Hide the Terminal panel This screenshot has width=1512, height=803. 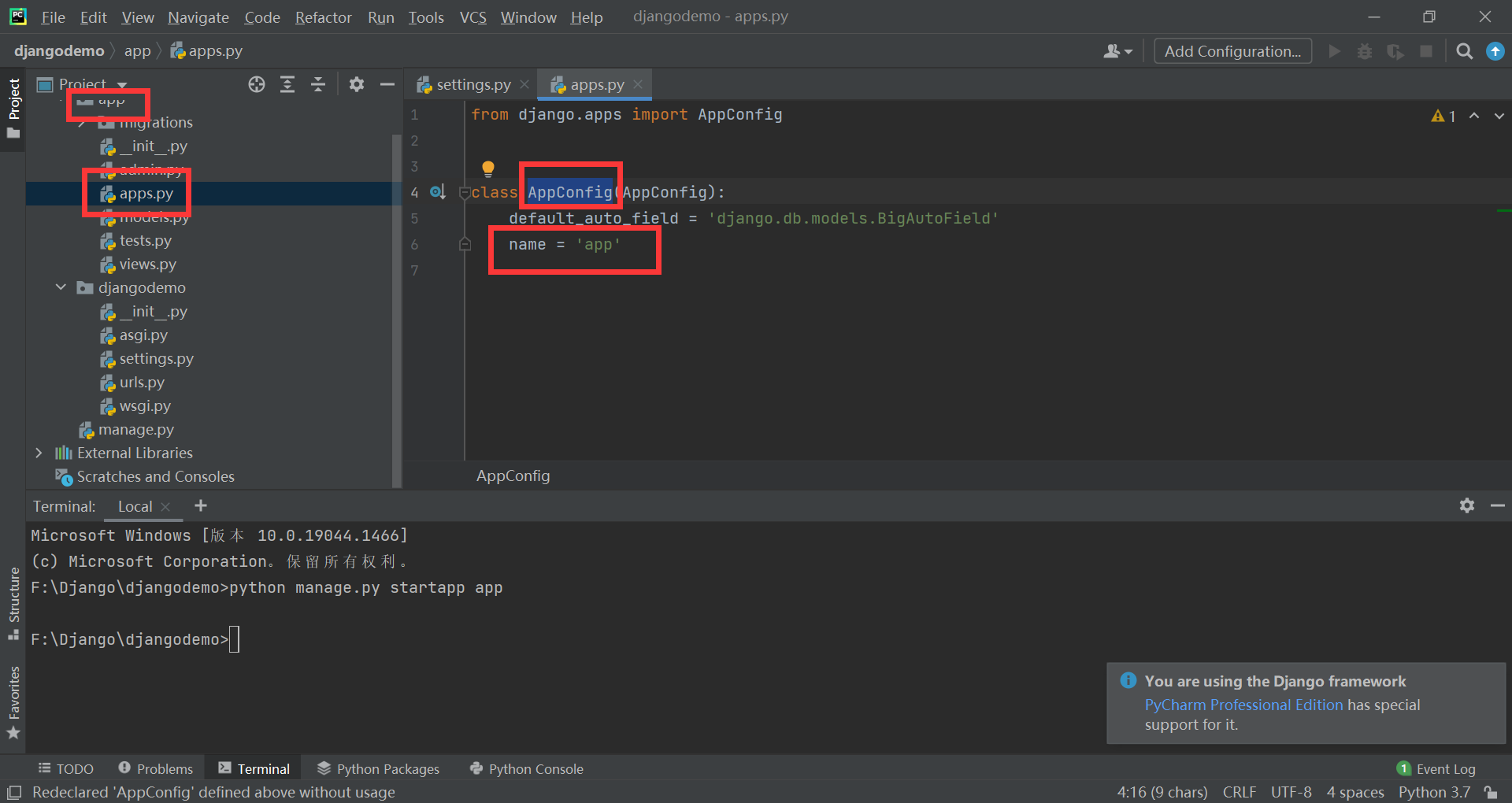tap(1498, 506)
